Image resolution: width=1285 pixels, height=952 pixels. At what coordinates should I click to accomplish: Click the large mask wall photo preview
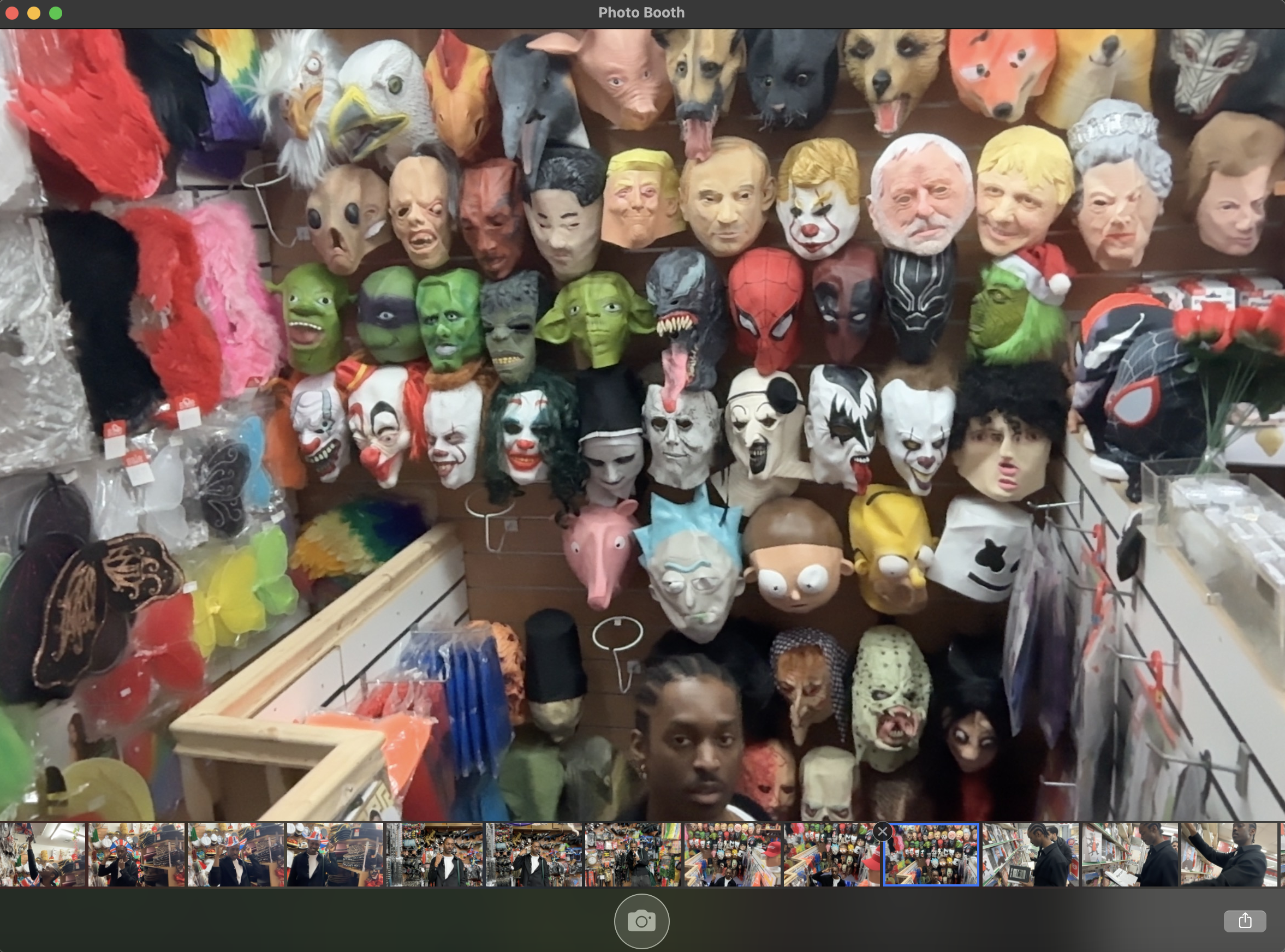pos(642,425)
